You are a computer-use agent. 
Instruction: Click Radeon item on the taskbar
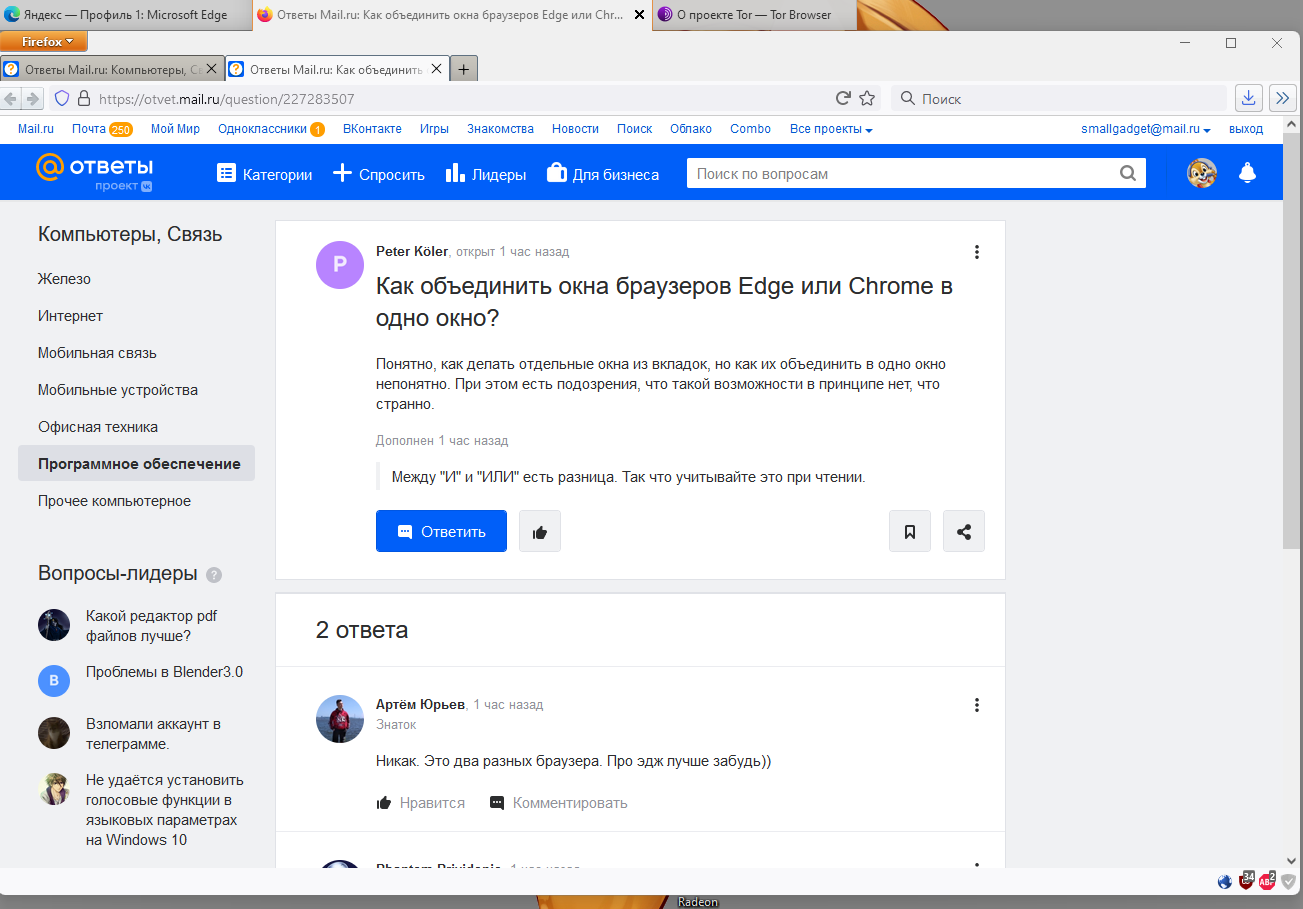click(697, 901)
